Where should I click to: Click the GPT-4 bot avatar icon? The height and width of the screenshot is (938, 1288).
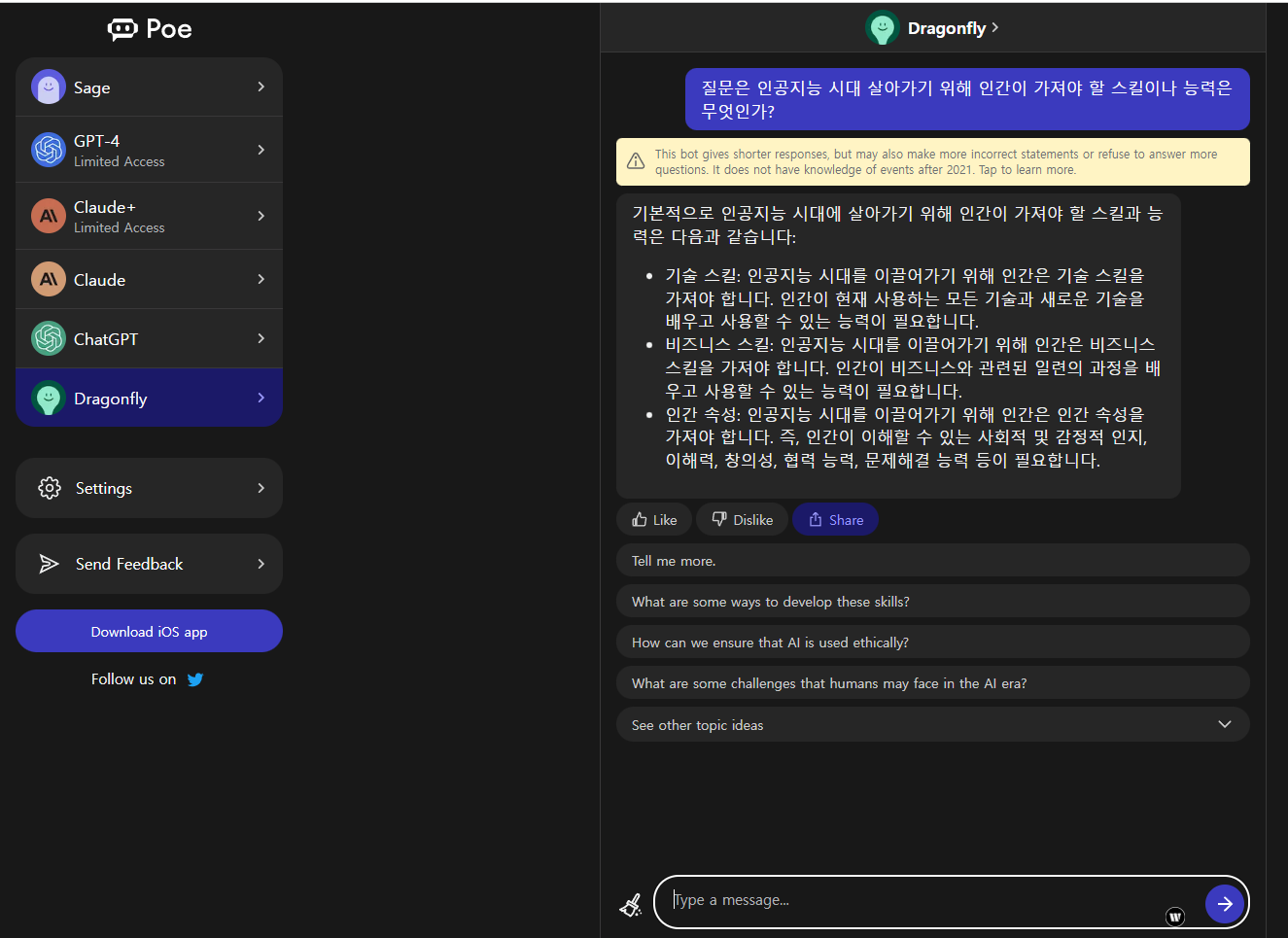[49, 150]
